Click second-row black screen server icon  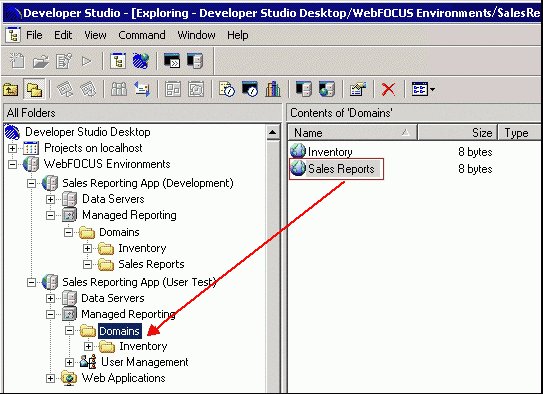click(x=304, y=89)
